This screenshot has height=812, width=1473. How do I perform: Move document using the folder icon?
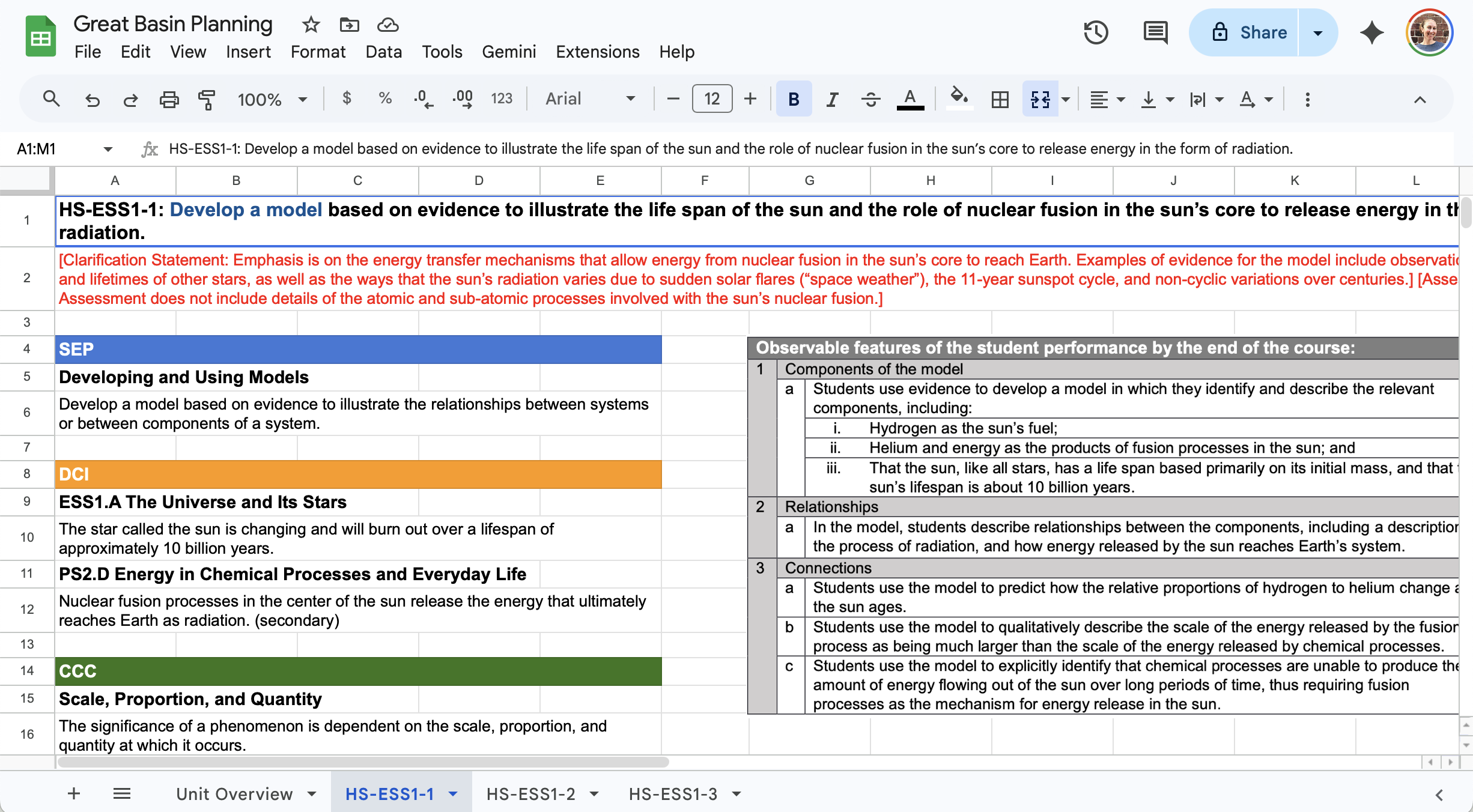point(349,25)
